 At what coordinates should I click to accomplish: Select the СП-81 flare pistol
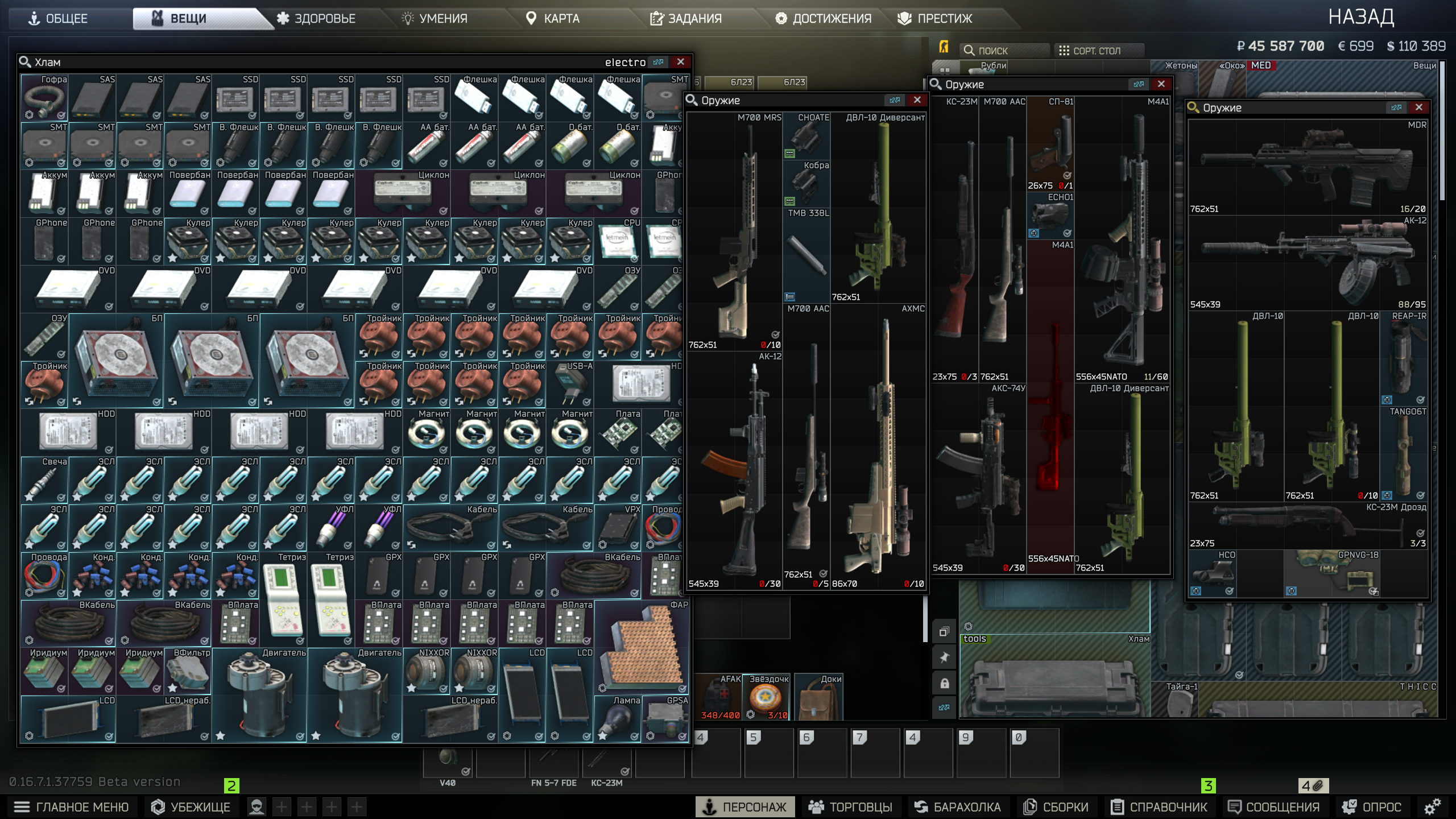[x=1050, y=144]
